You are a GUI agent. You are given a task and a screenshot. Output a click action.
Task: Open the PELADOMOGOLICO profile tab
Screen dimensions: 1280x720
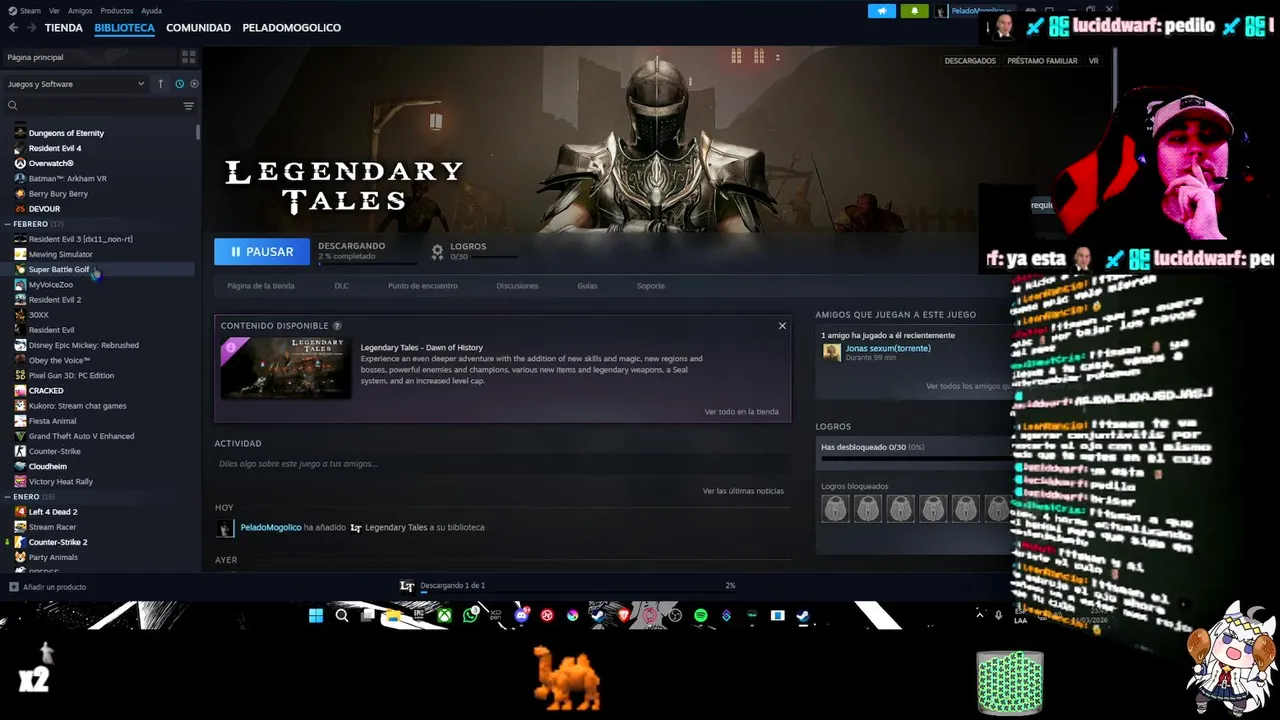(x=291, y=28)
